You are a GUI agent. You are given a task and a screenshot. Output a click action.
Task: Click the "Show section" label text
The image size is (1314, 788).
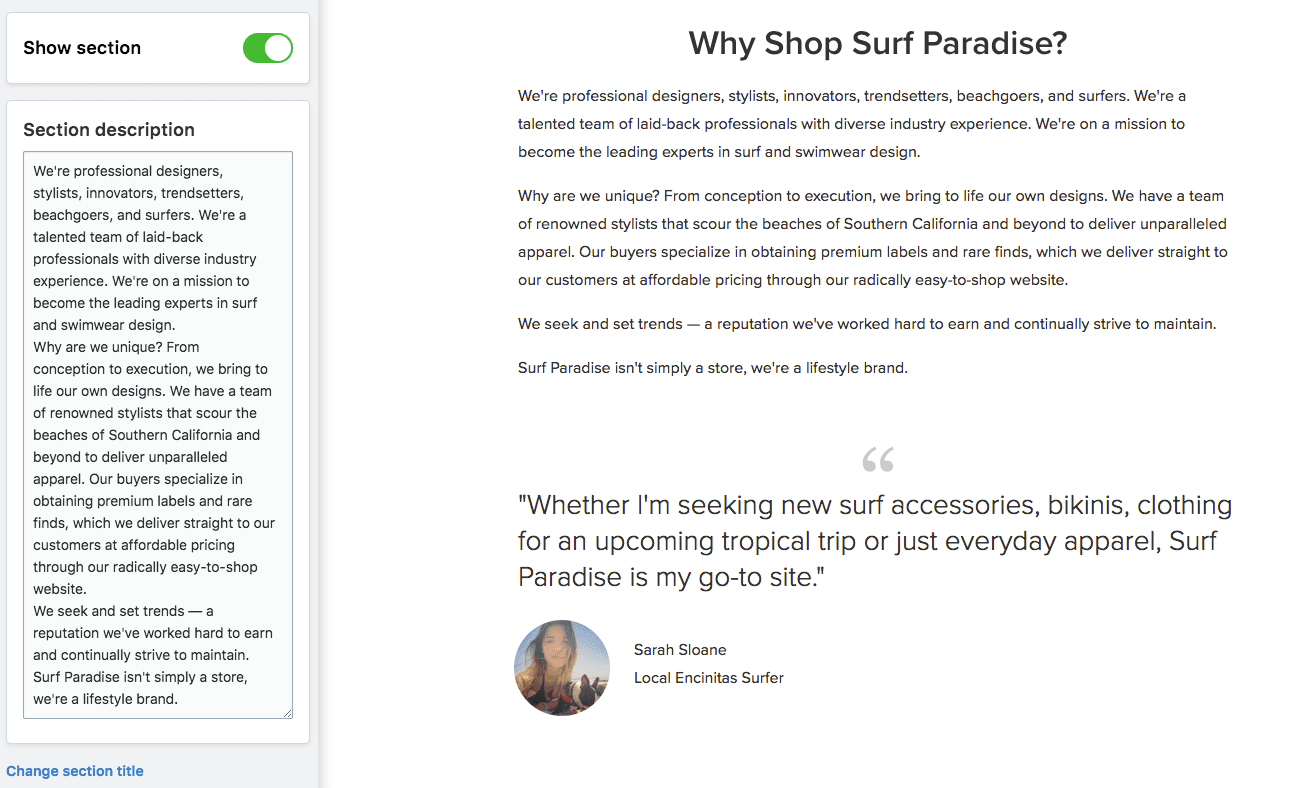pos(82,48)
